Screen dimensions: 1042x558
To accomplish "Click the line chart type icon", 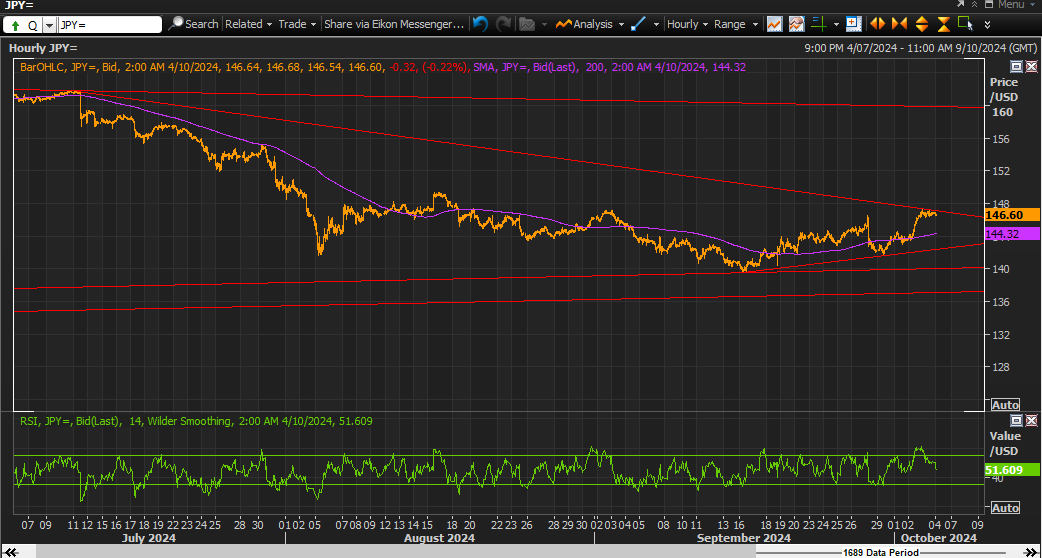I will click(x=774, y=24).
